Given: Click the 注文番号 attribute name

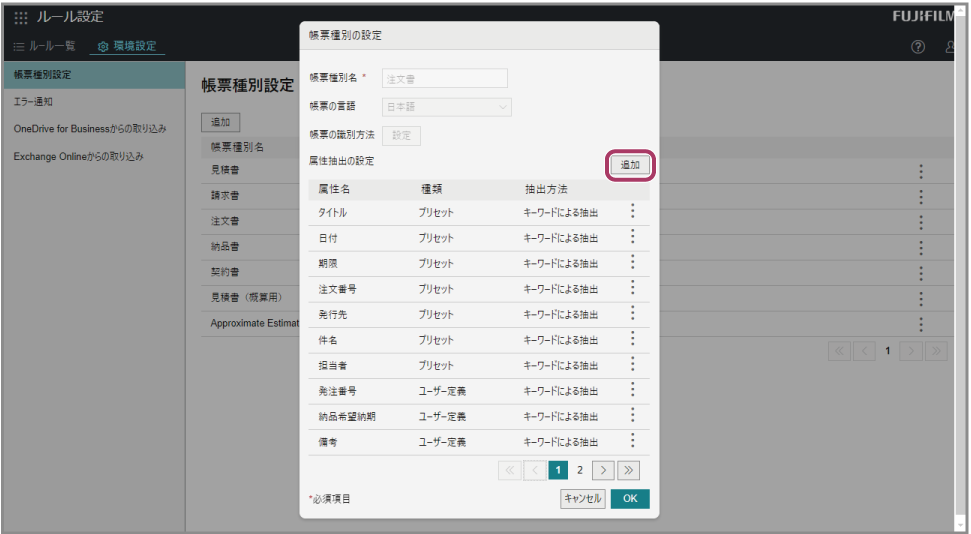Looking at the screenshot, I should pos(337,289).
